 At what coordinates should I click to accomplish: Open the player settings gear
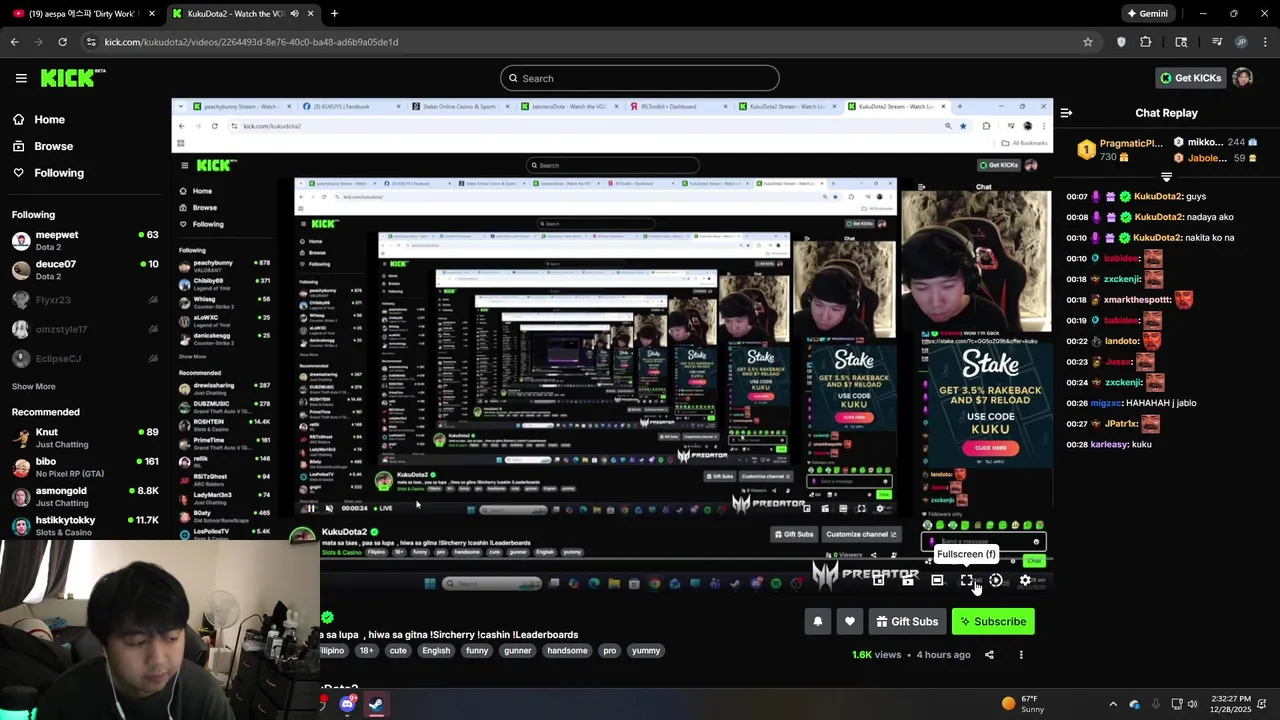(1025, 580)
